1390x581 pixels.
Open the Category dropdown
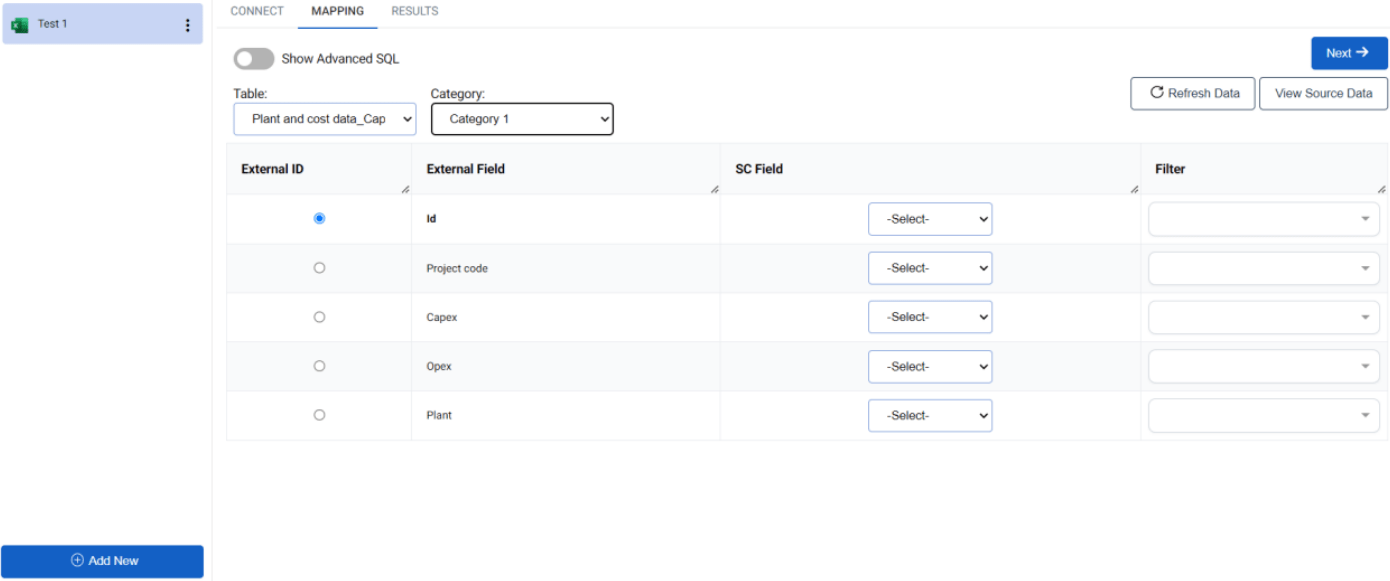[522, 118]
